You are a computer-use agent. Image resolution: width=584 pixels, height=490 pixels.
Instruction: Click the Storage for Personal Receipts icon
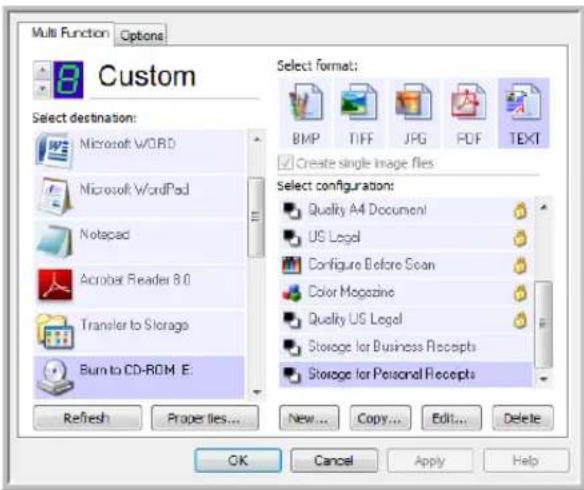point(291,375)
